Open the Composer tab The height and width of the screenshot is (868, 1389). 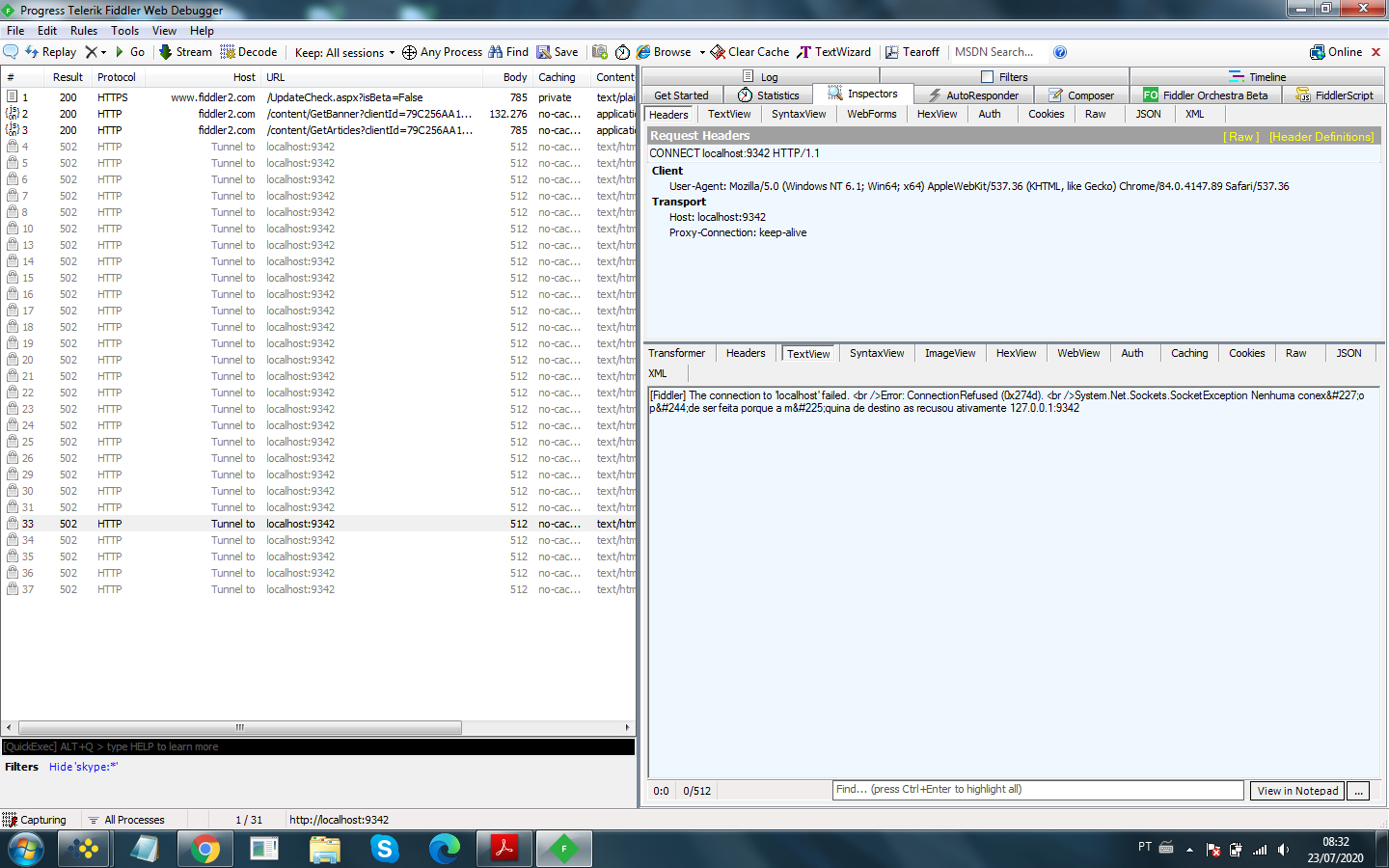tap(1081, 95)
